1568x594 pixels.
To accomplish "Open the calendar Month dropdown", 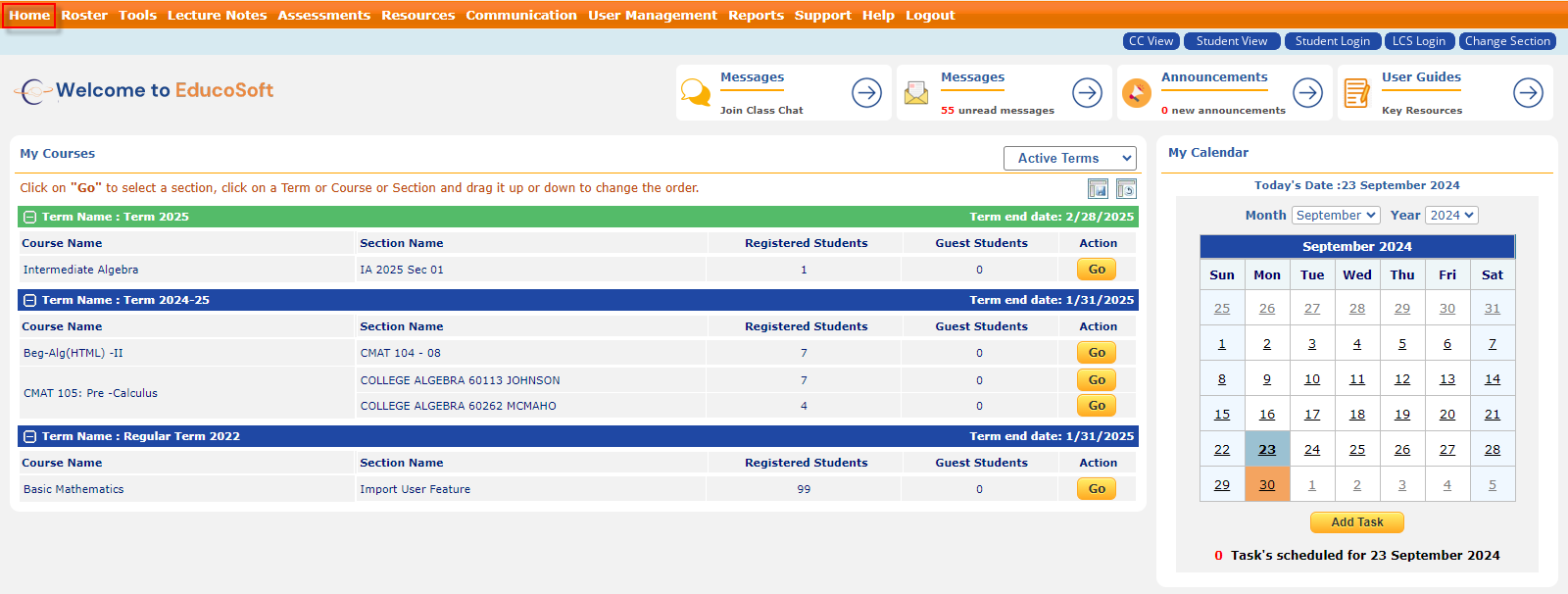I will click(1336, 216).
